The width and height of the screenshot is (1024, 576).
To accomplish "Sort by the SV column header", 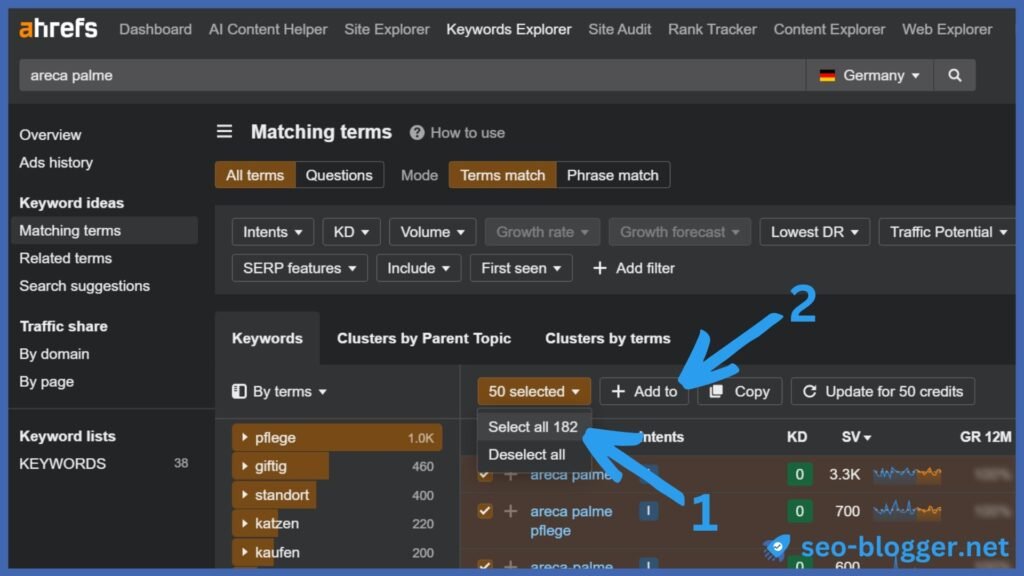I will pos(856,437).
